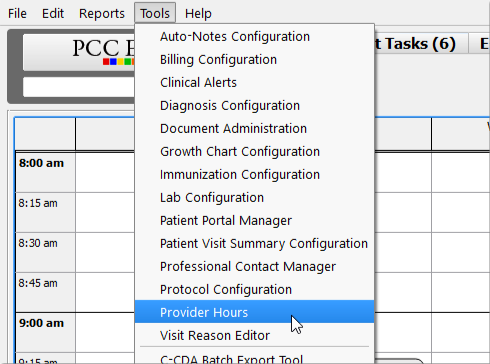
Task: Open the Help menu
Action: [x=198, y=14]
